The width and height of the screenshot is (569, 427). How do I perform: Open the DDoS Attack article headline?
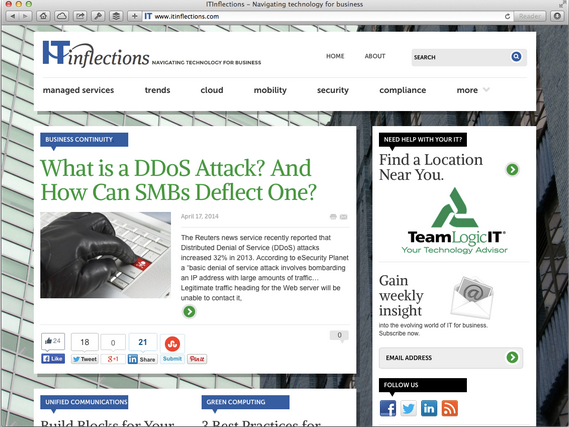click(x=178, y=180)
